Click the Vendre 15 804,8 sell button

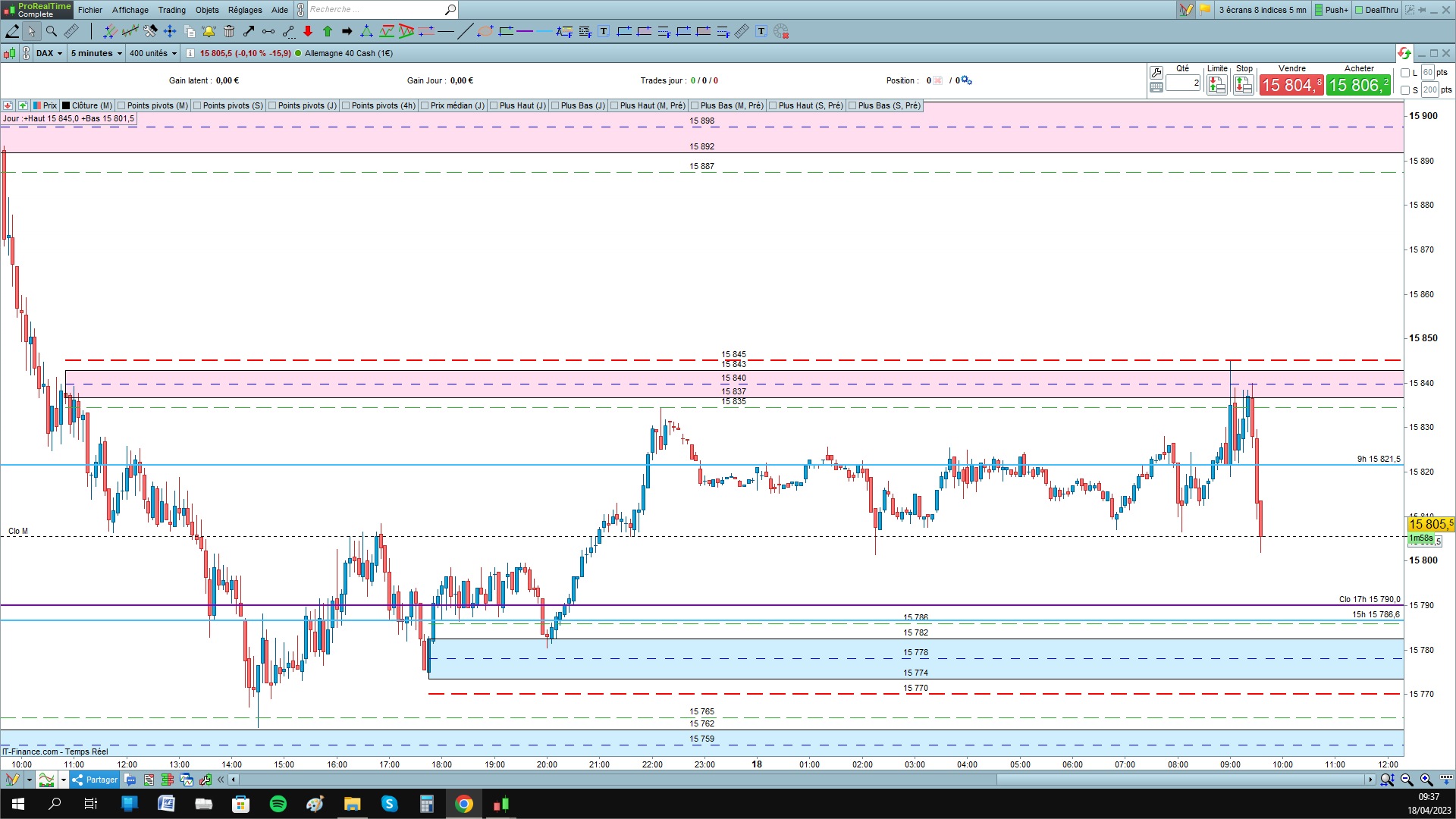(x=1291, y=85)
